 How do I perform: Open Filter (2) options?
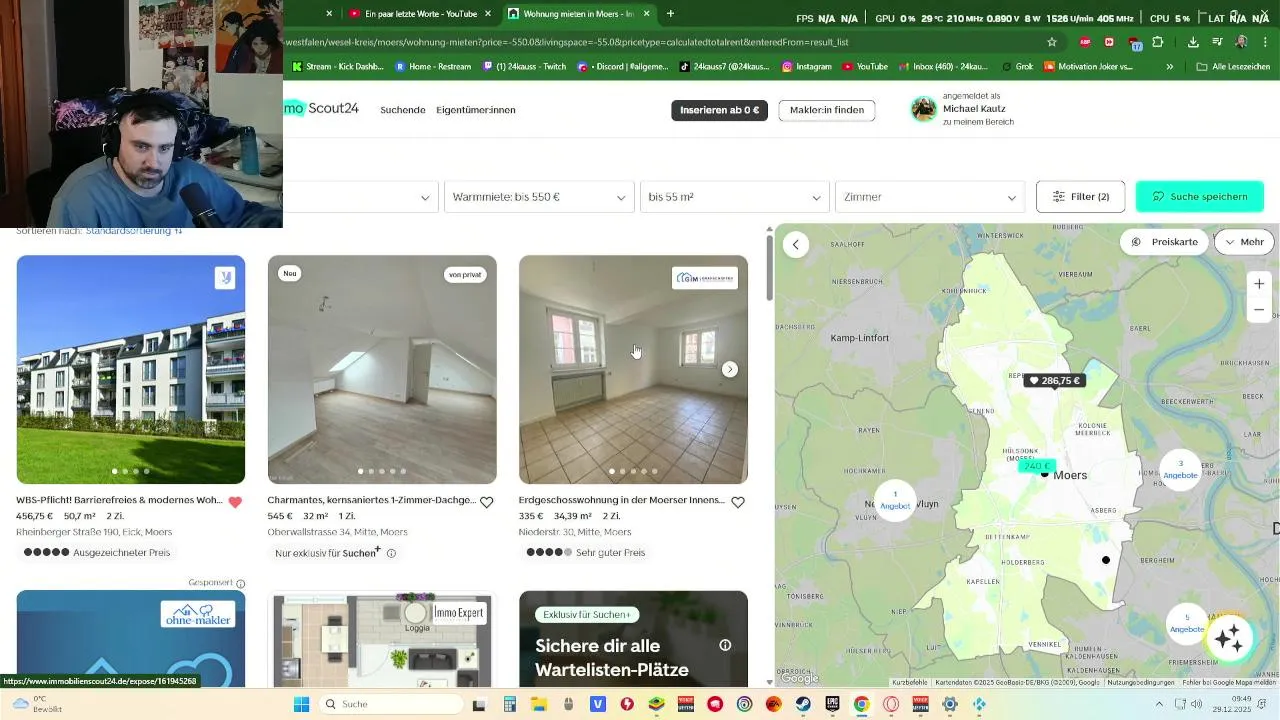1080,197
